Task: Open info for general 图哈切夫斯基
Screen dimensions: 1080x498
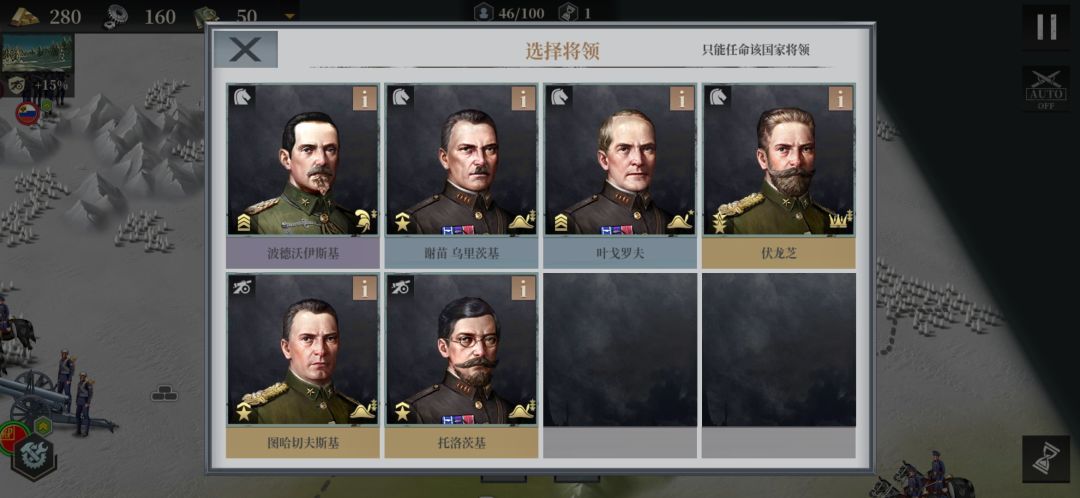Action: 365,288
